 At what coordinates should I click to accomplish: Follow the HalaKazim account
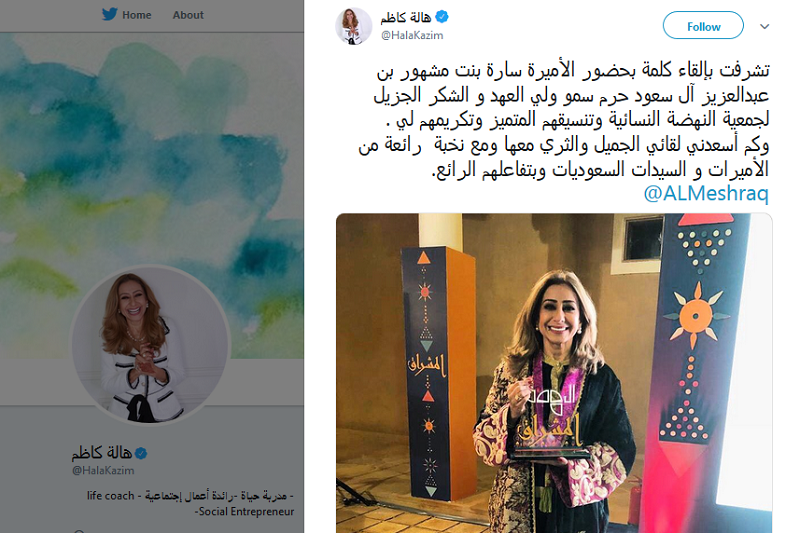(x=703, y=25)
